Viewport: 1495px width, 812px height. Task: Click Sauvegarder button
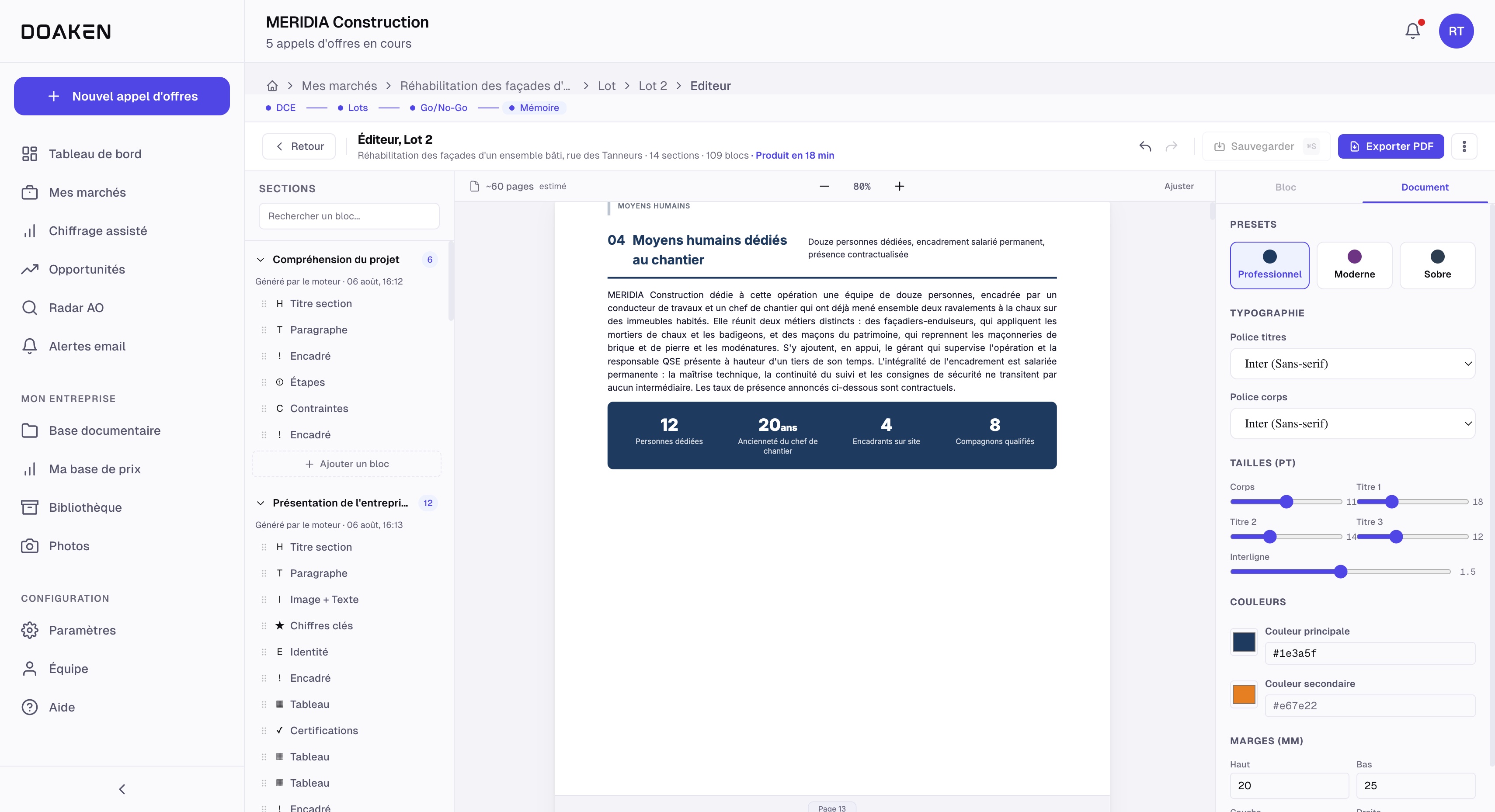pyautogui.click(x=1266, y=146)
